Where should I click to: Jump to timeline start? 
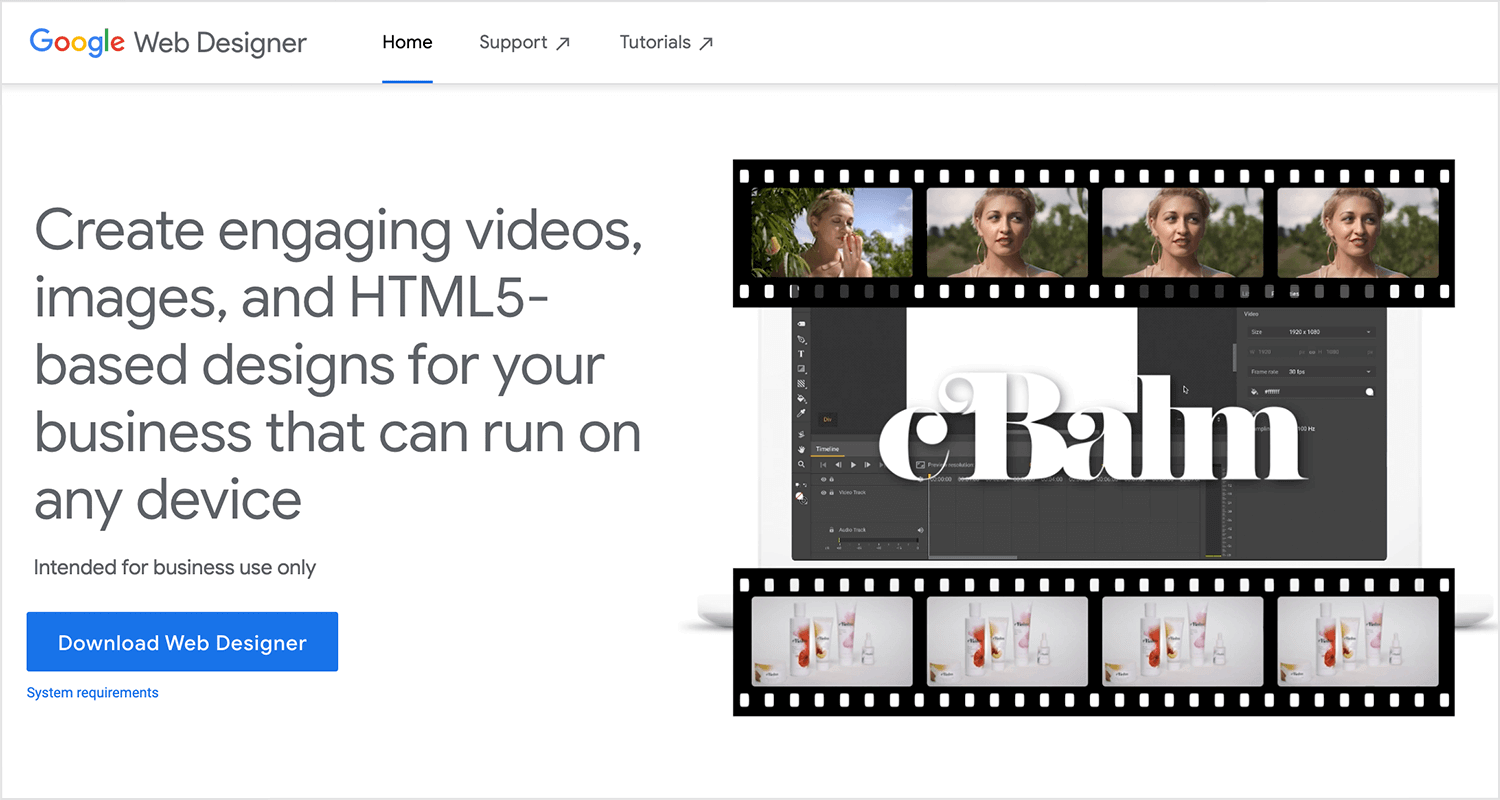pos(823,464)
